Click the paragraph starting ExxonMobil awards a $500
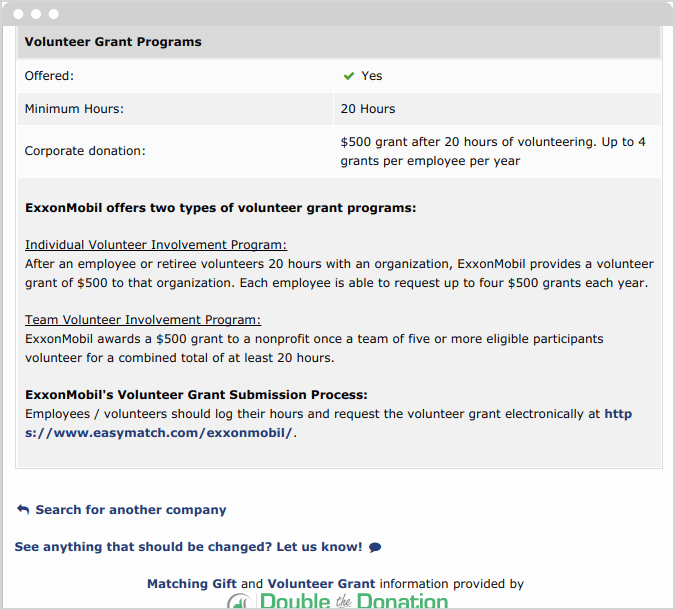The image size is (675, 610). pyautogui.click(x=314, y=348)
